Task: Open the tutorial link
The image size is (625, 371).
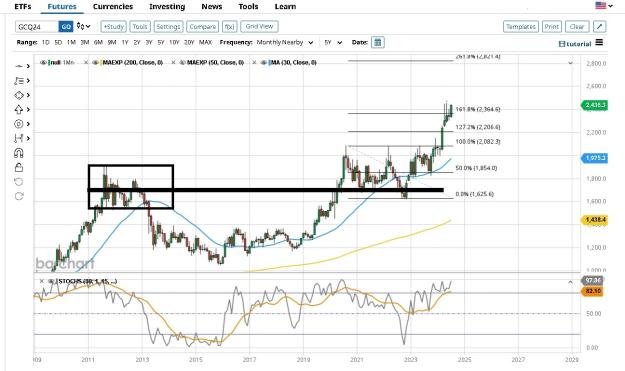Action: pyautogui.click(x=575, y=44)
